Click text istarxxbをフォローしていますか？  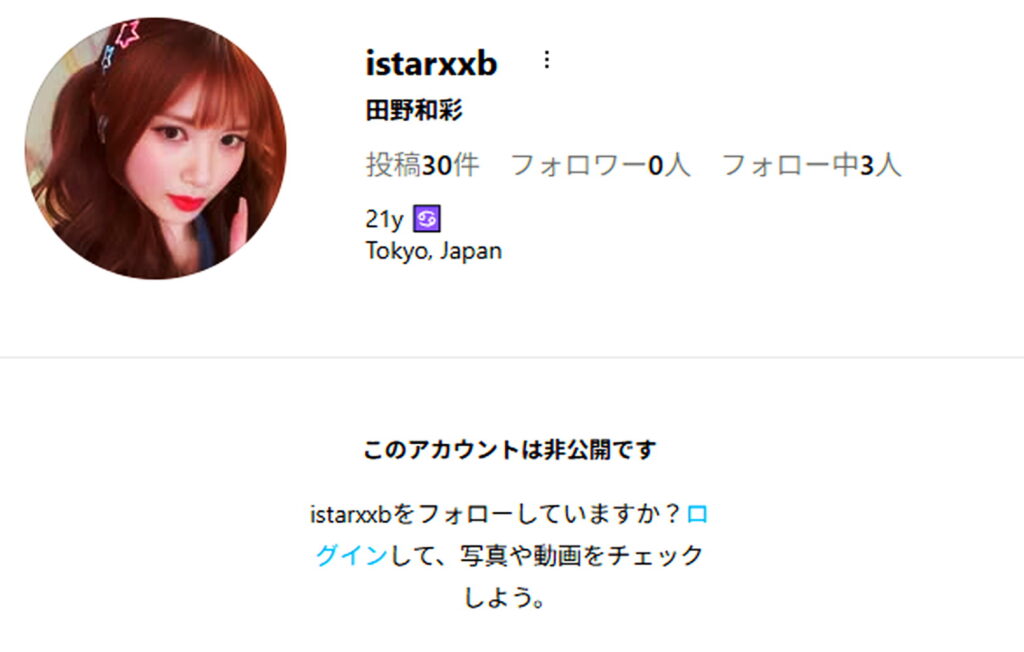(x=497, y=514)
